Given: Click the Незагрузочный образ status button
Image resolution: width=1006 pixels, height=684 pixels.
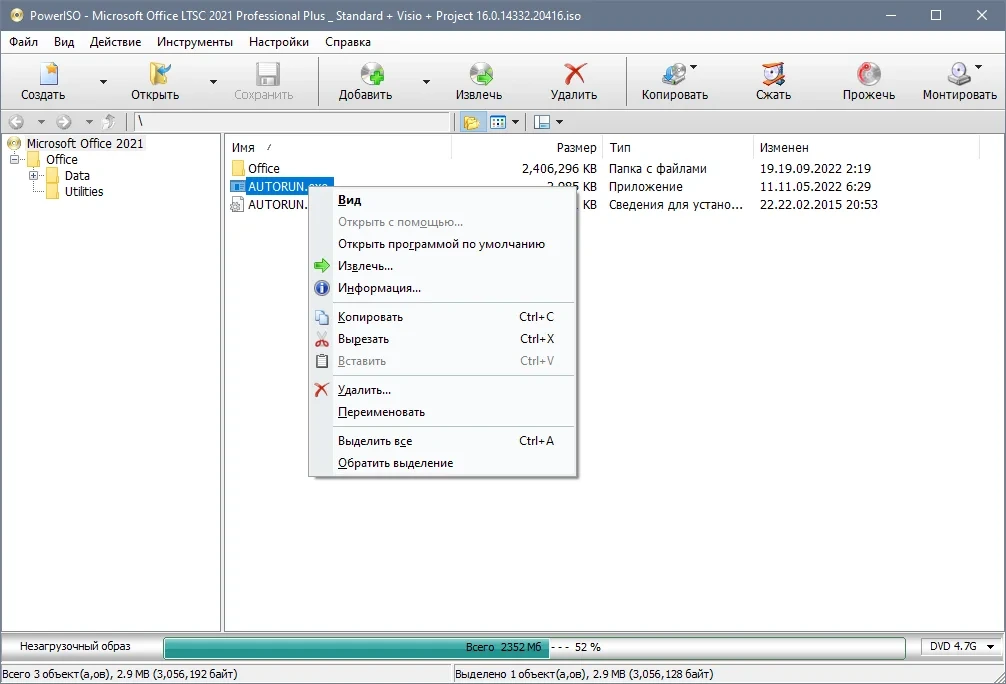Looking at the screenshot, I should (75, 646).
